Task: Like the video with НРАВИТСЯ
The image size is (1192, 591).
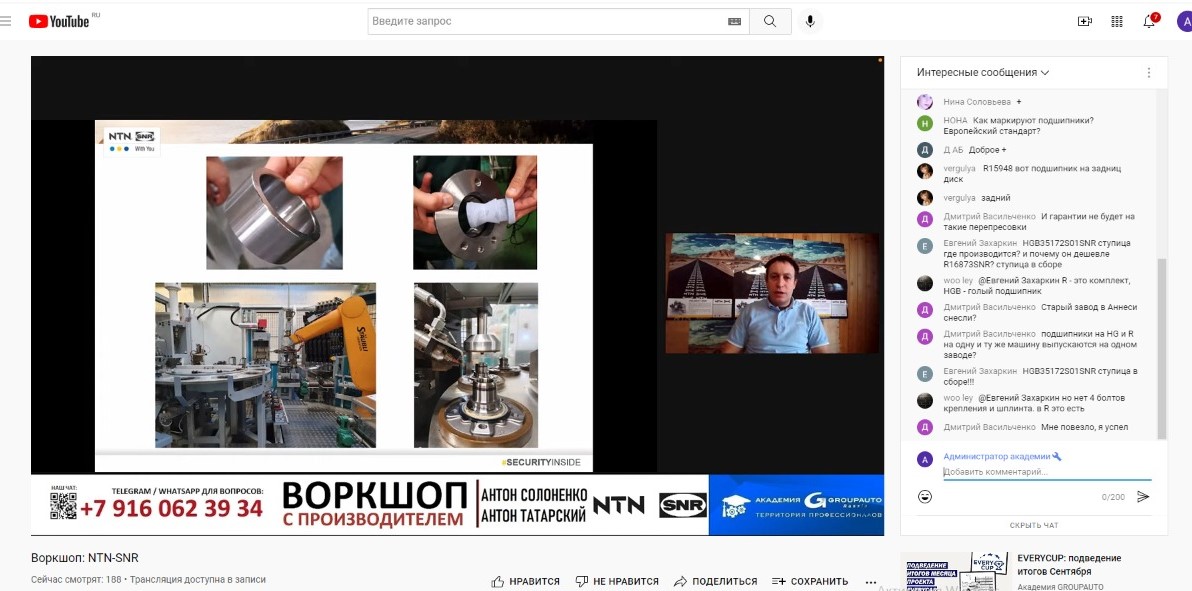Action: 525,581
